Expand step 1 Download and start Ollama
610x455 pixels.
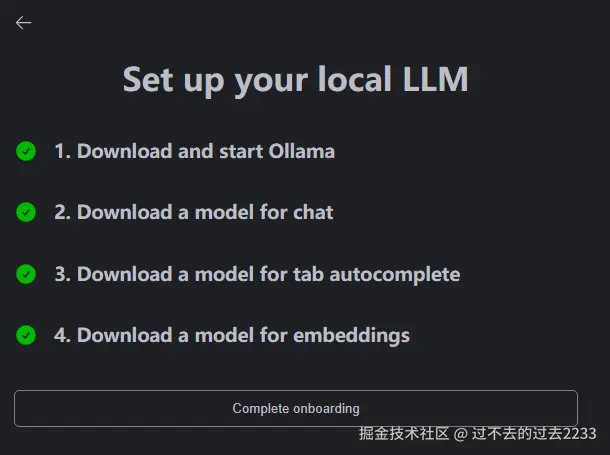click(x=195, y=151)
